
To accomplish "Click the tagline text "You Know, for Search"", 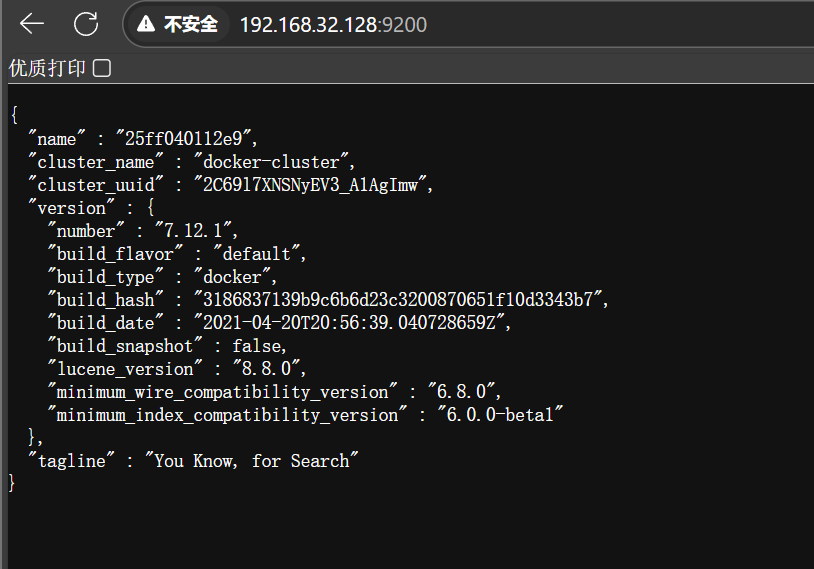I will pos(251,461).
